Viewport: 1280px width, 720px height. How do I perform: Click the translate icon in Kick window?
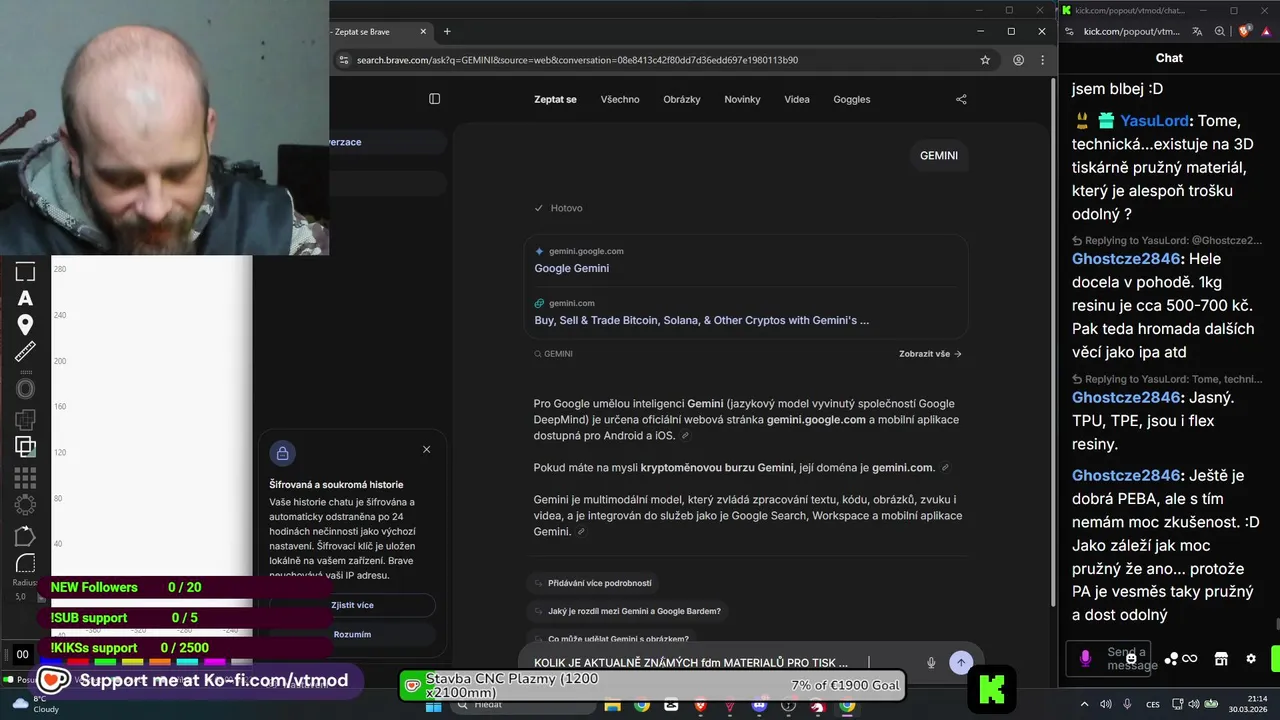click(1197, 32)
